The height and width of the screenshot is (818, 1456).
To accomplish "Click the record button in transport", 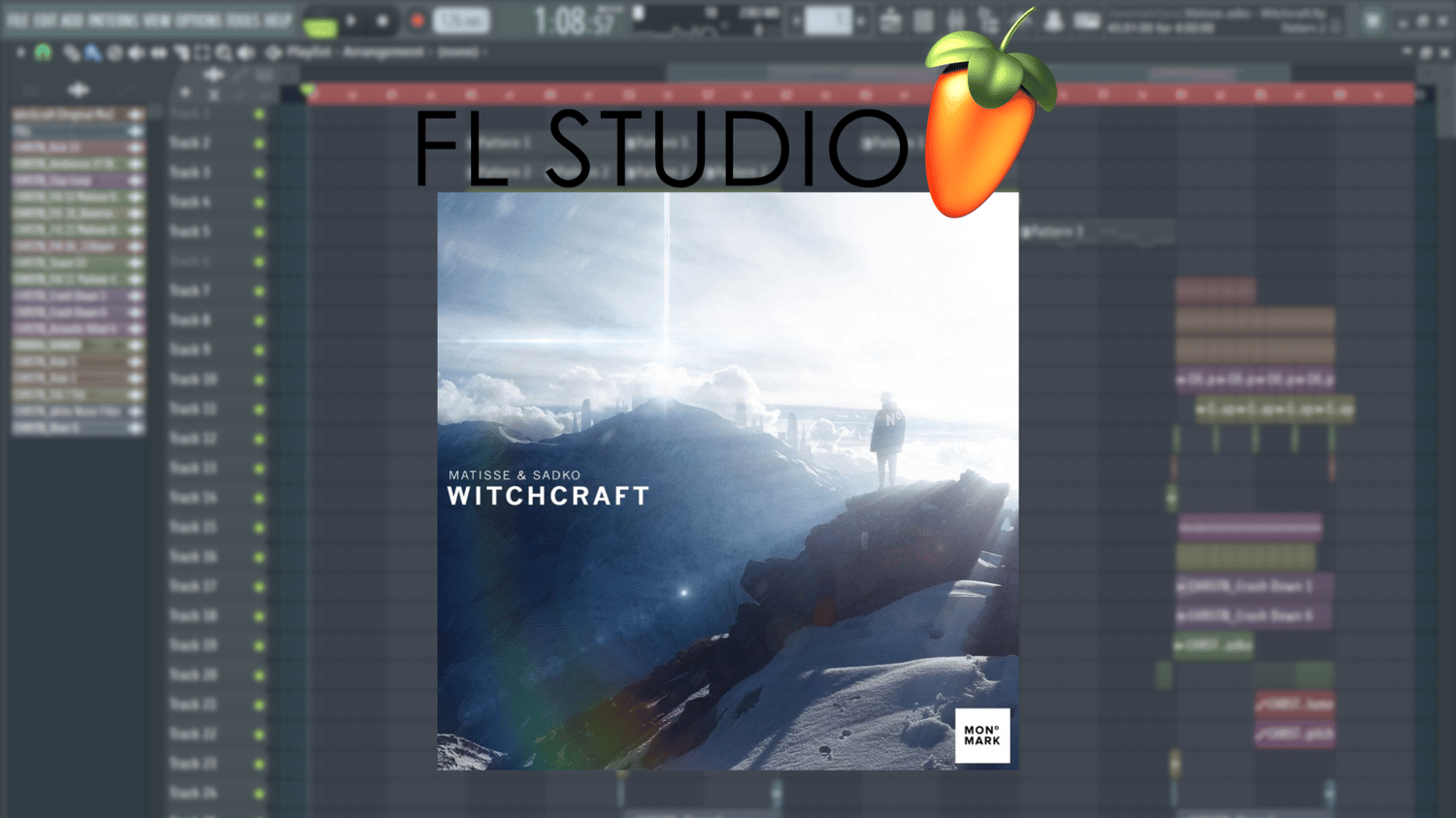I will point(417,20).
